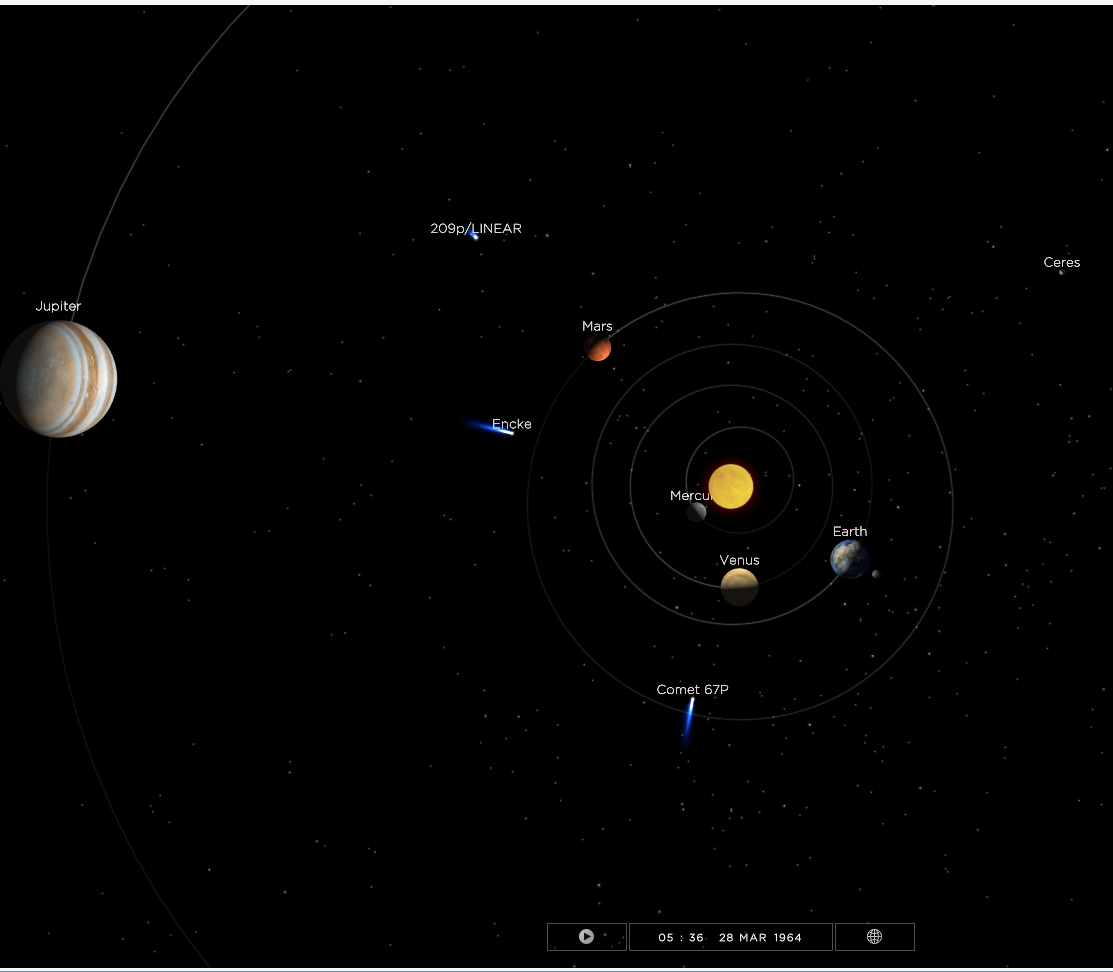
Task: Select the Encke comet streak
Action: coord(492,428)
